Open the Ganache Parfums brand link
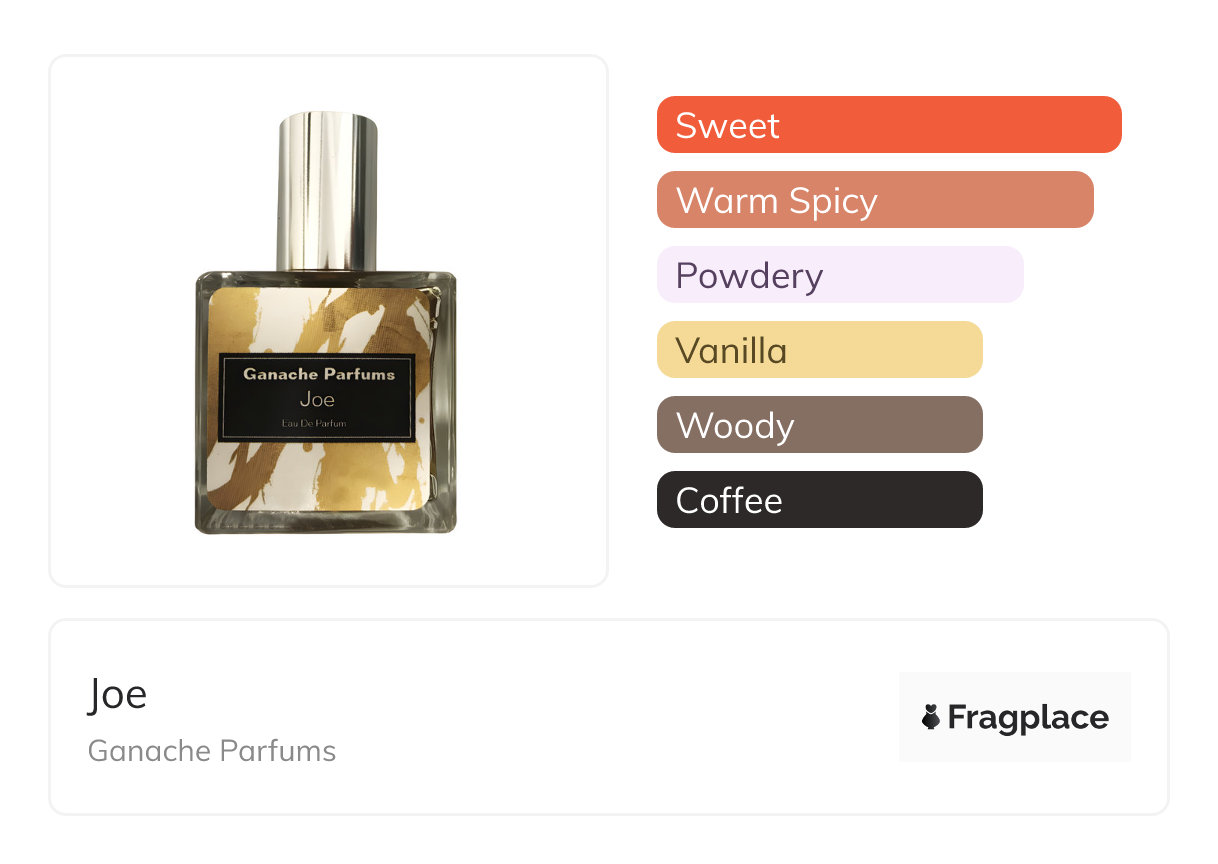The width and height of the screenshot is (1218, 864). coord(212,751)
